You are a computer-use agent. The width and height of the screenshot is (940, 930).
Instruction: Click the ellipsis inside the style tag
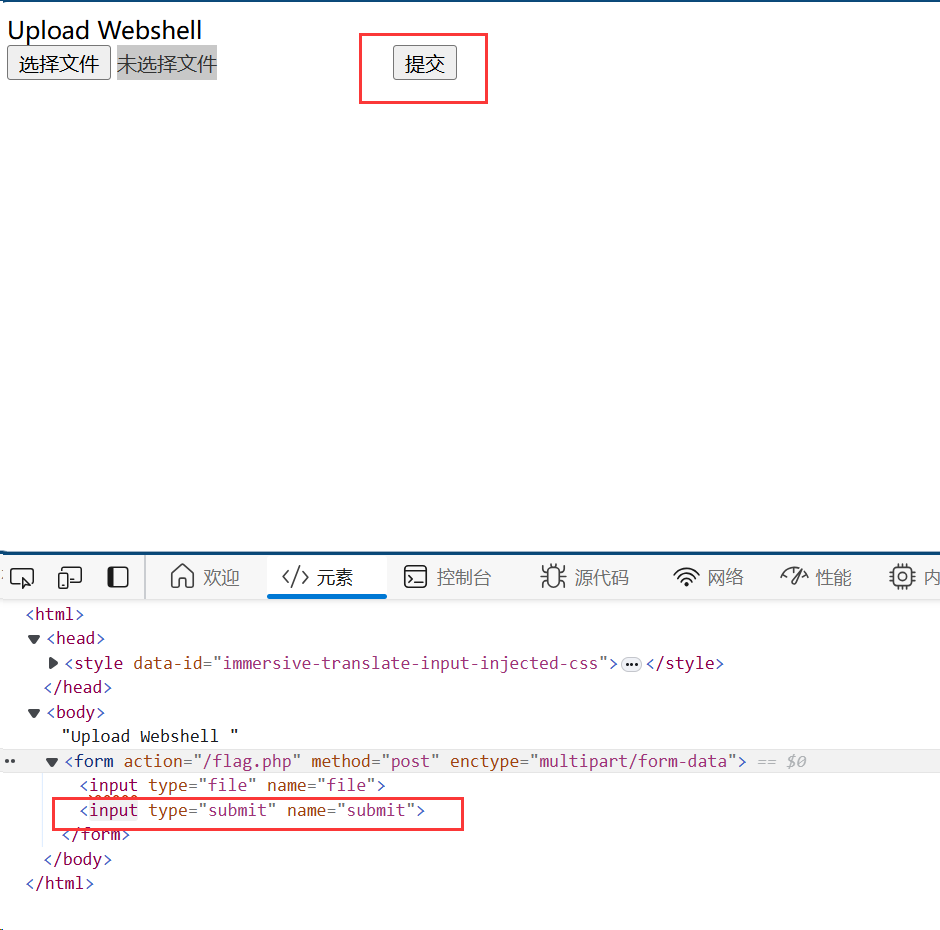(x=631, y=664)
